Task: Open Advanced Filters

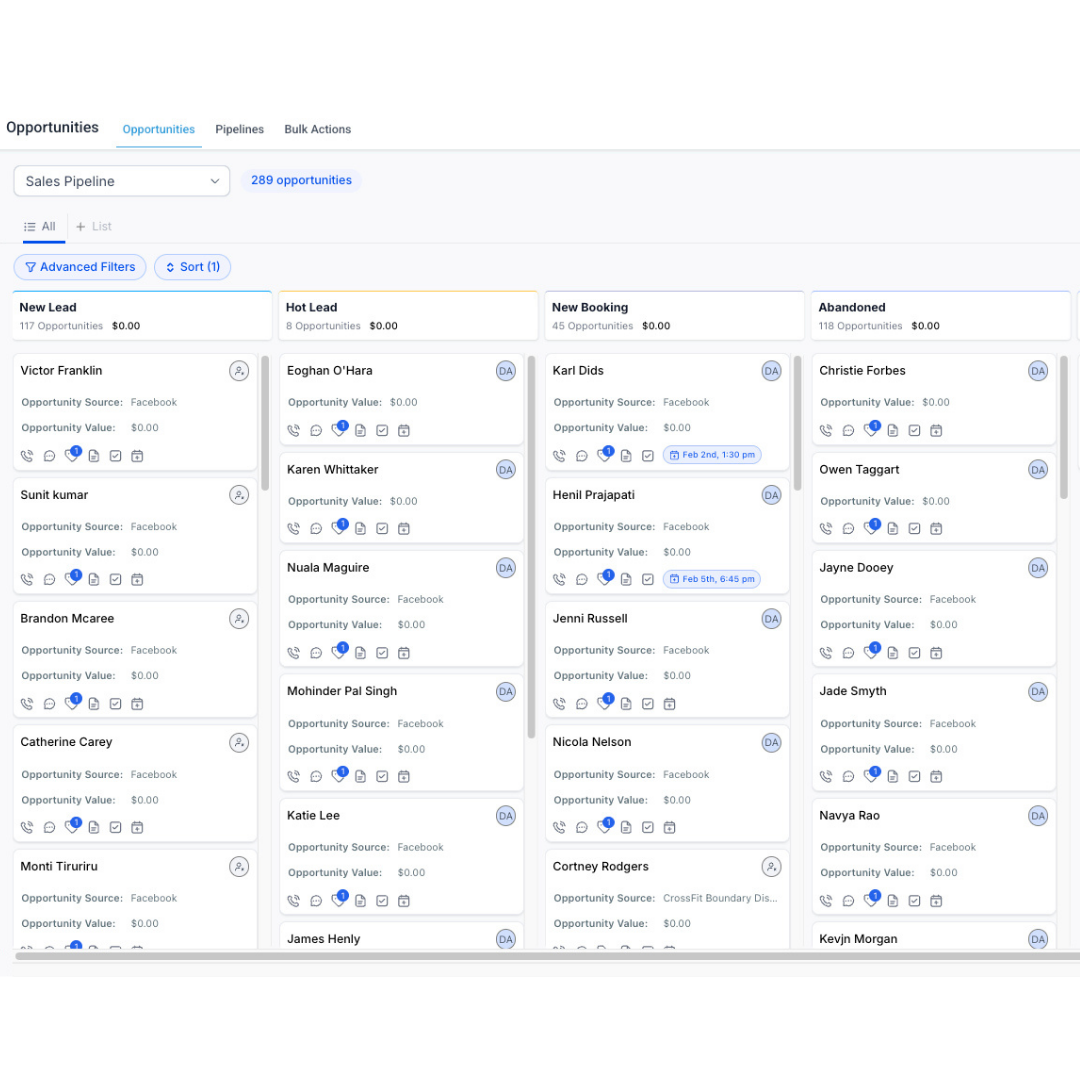Action: pos(80,267)
